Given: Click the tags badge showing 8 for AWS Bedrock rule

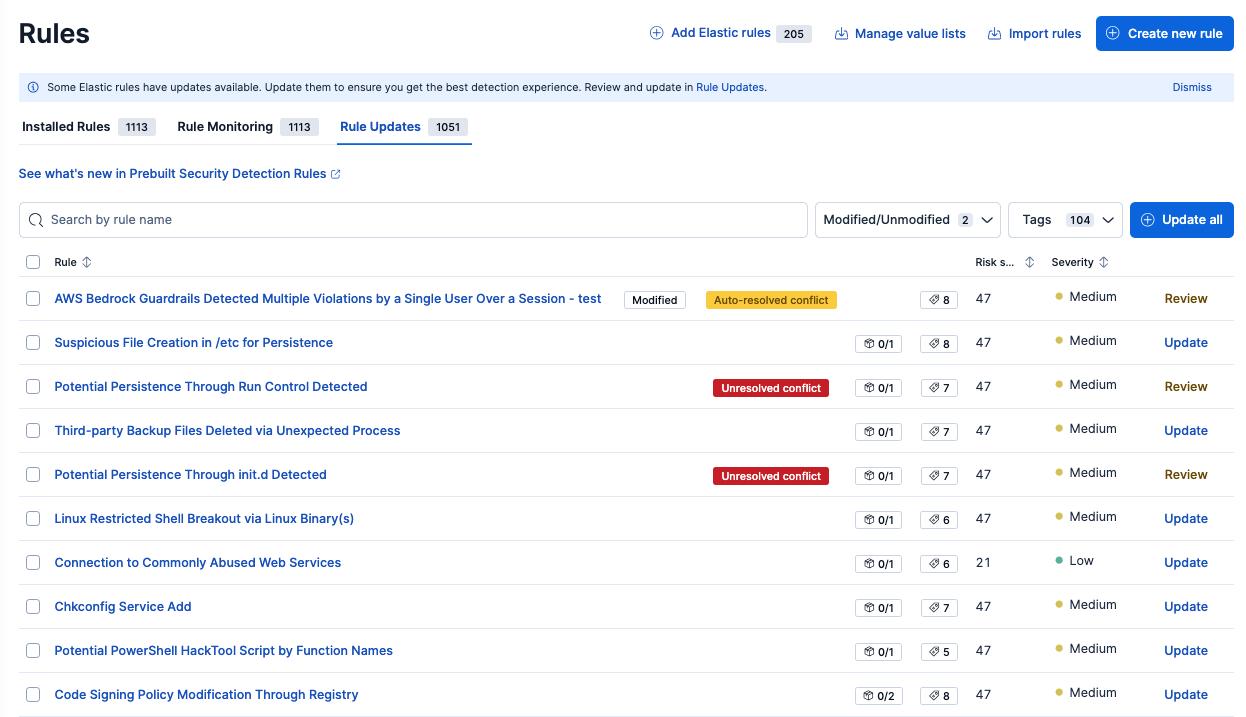Looking at the screenshot, I should [939, 300].
